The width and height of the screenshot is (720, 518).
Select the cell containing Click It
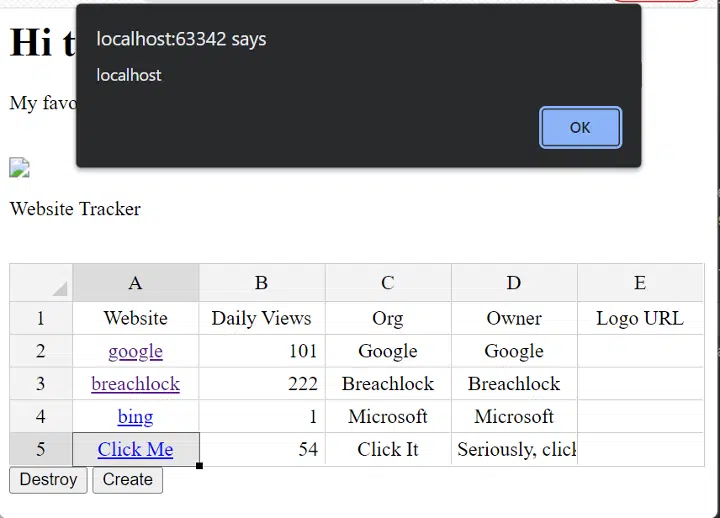pos(388,449)
